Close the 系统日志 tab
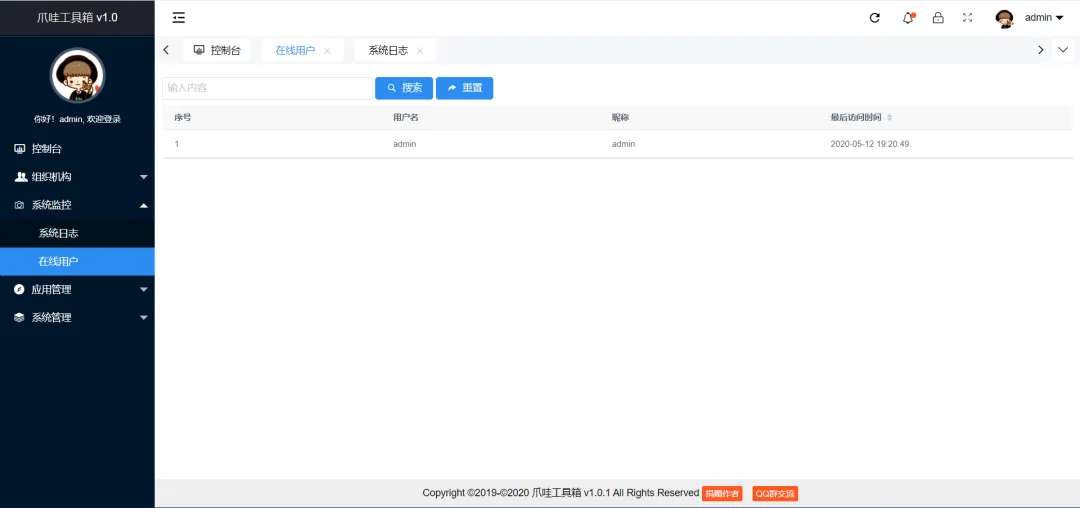1080x508 pixels. click(419, 51)
